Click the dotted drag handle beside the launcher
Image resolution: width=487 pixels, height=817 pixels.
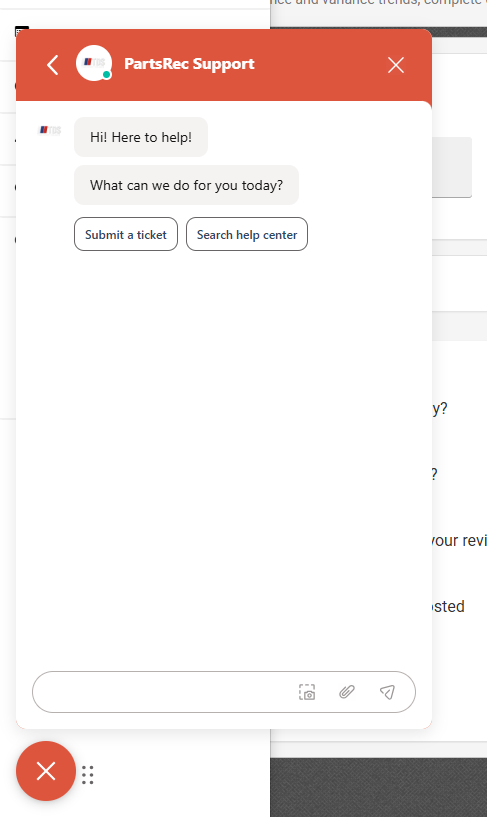coord(88,775)
